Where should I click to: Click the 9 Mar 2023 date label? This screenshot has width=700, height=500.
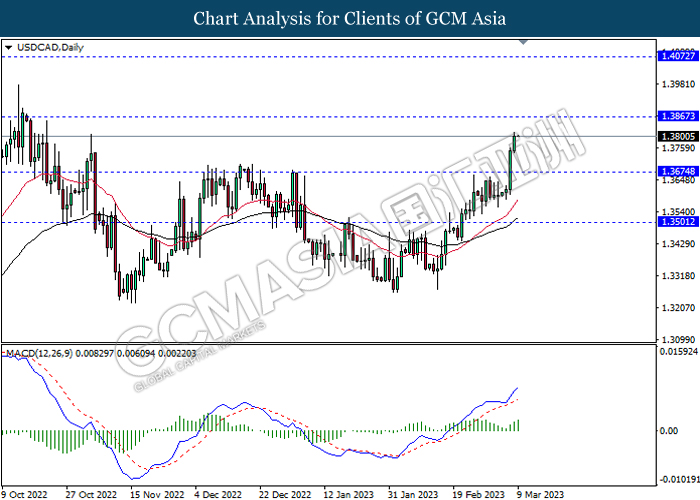[541, 494]
